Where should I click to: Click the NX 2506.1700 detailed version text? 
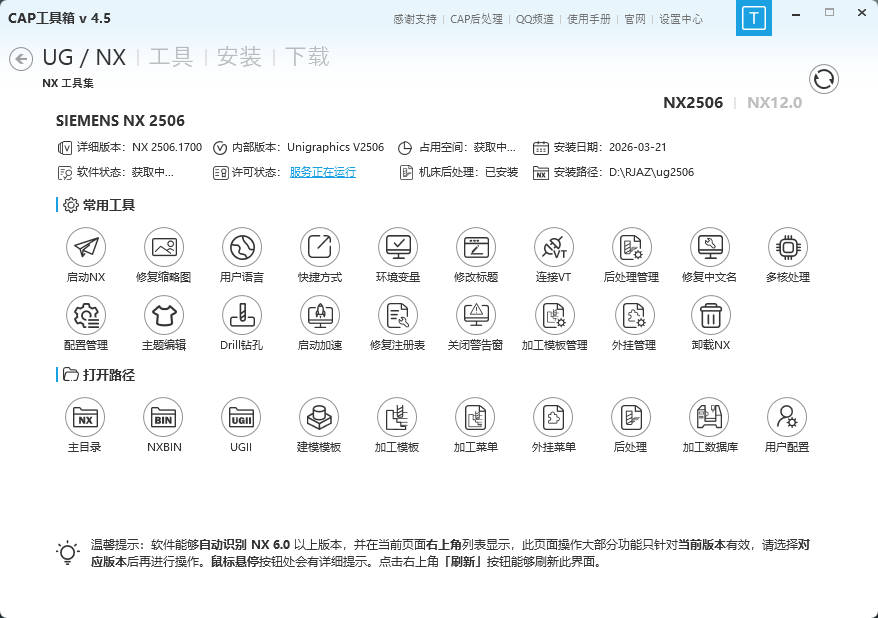pyautogui.click(x=167, y=147)
